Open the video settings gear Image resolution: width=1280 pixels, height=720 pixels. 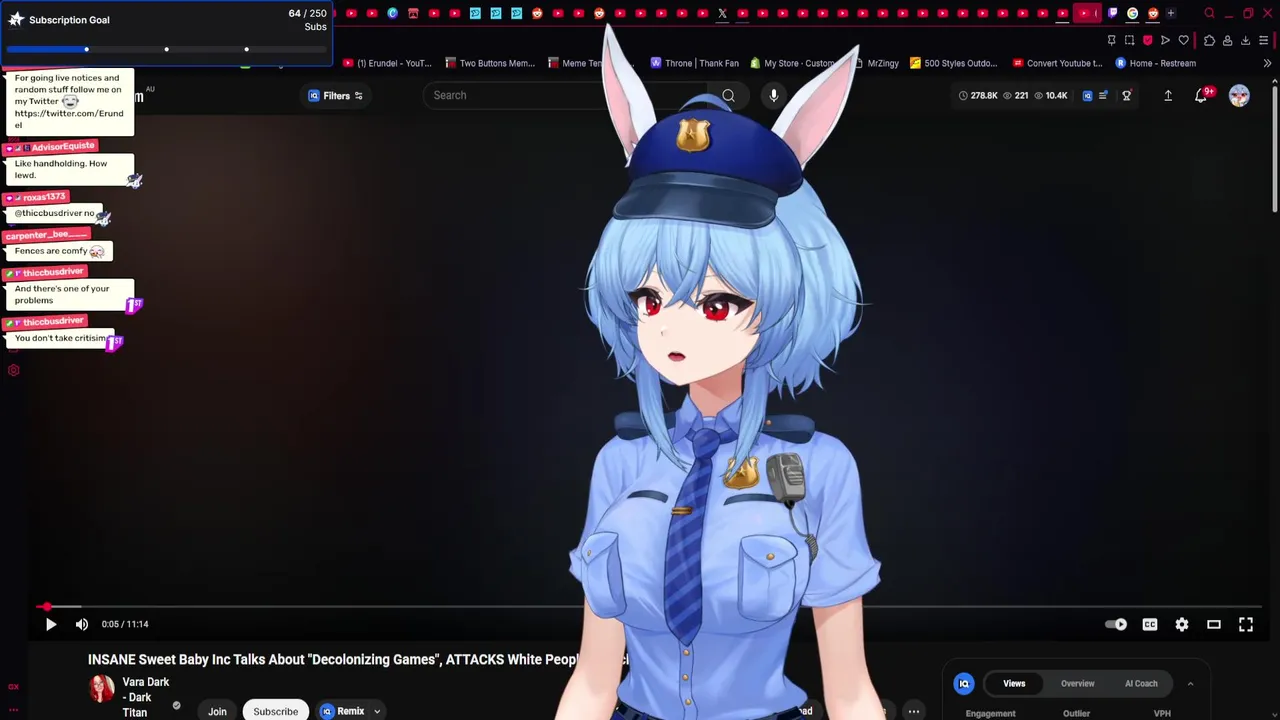1182,624
